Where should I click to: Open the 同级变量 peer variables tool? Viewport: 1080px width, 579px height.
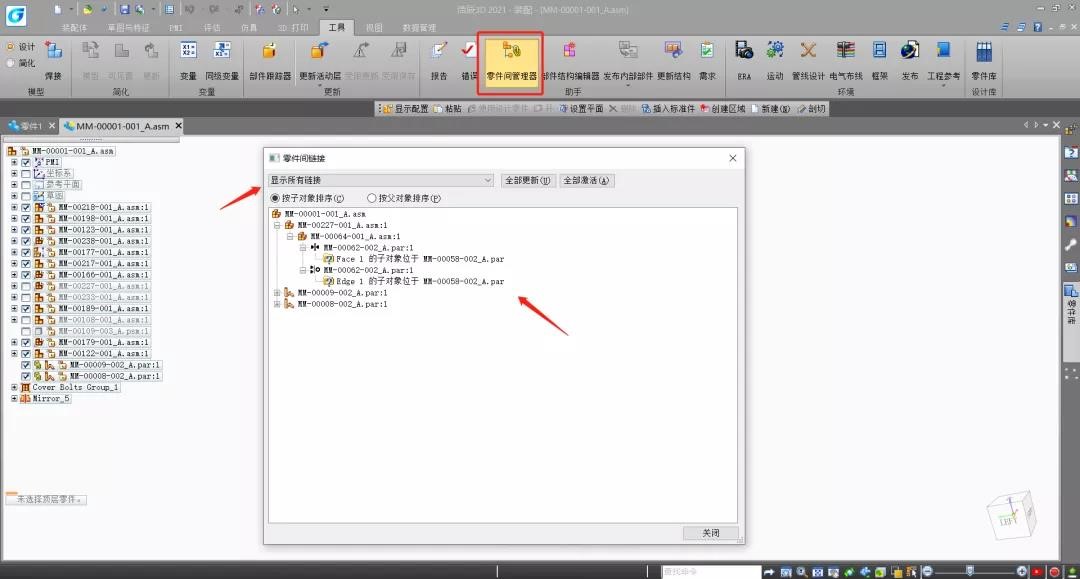(x=222, y=61)
